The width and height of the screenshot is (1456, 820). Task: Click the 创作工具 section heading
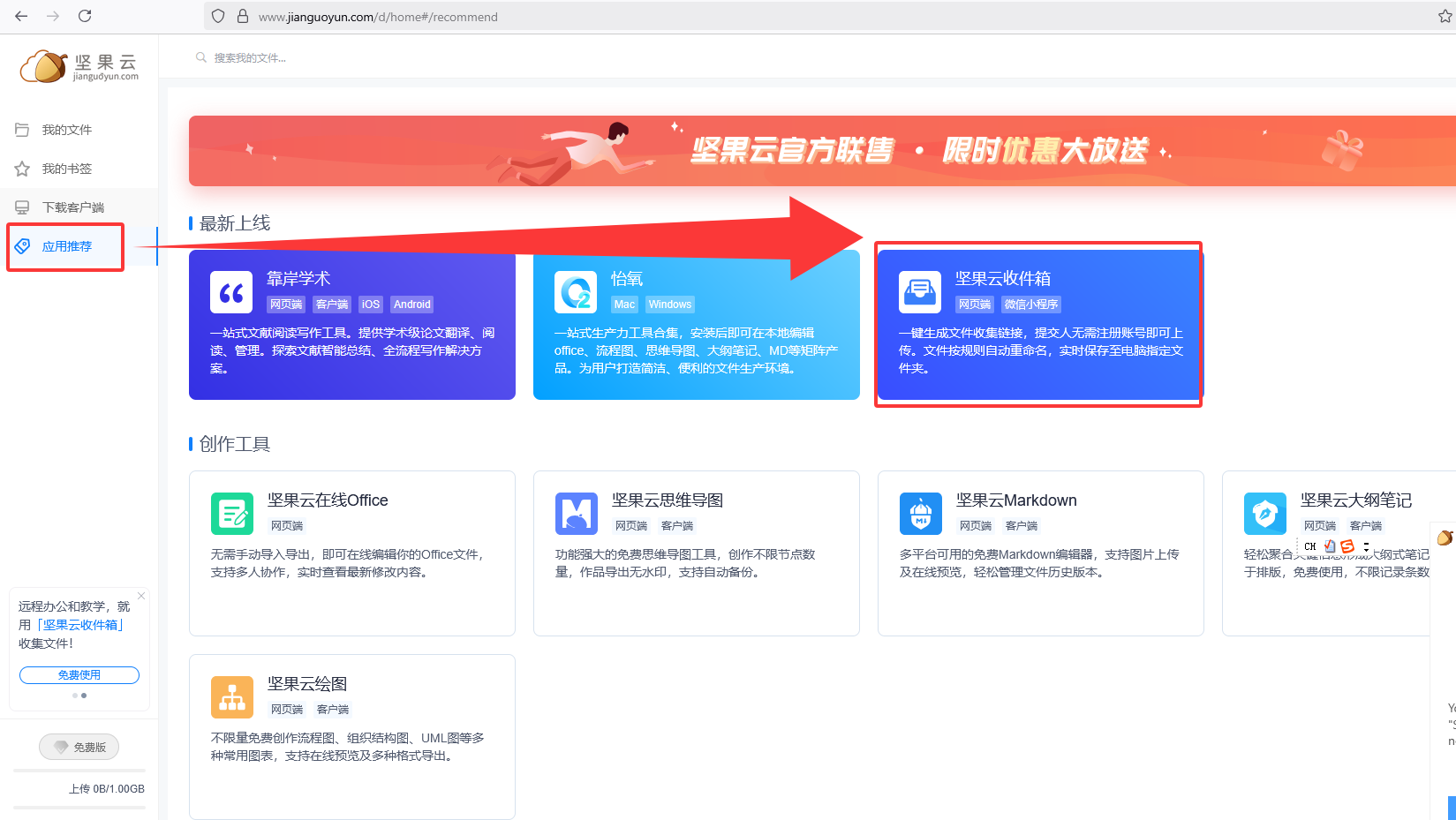(x=235, y=444)
